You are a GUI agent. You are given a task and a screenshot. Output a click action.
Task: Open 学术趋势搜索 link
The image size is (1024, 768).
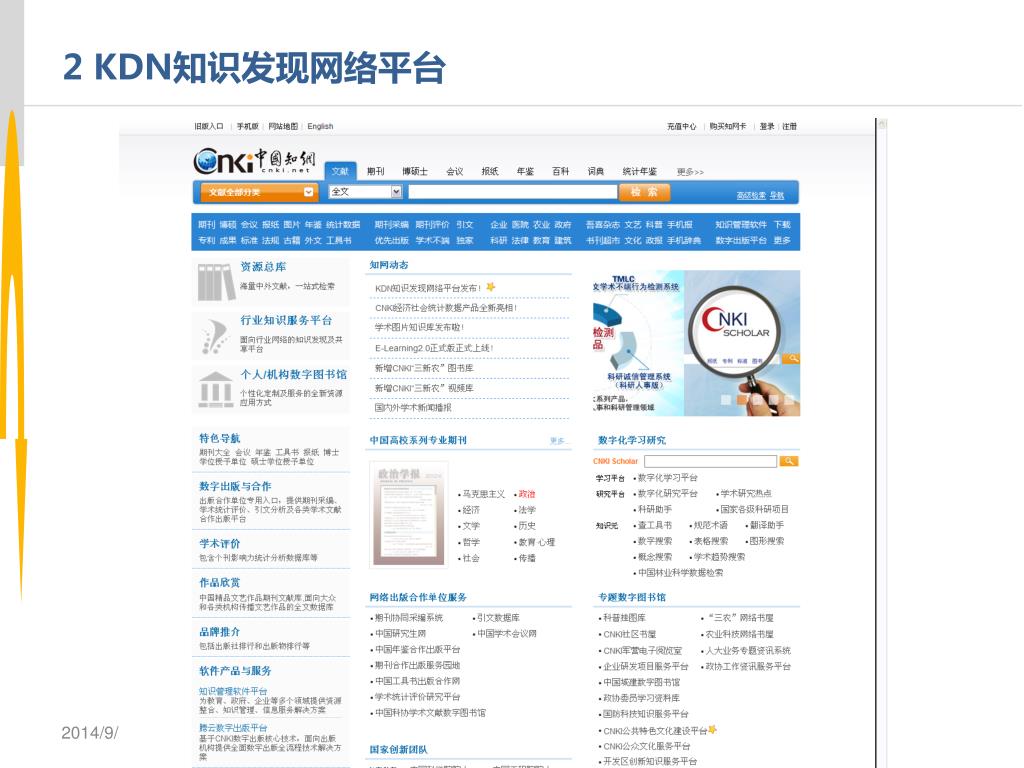(x=719, y=557)
